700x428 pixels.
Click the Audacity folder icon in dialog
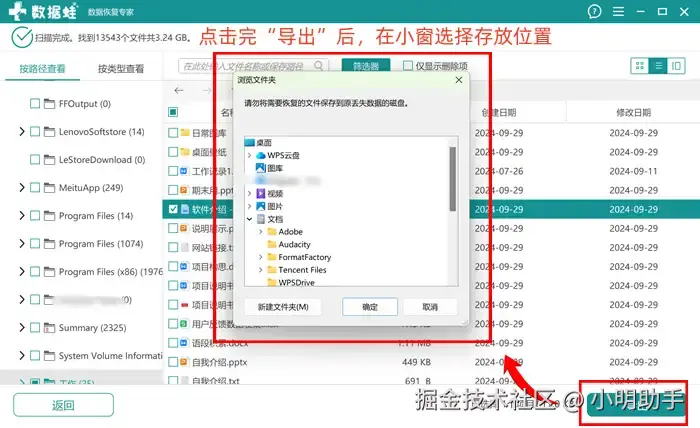(271, 244)
